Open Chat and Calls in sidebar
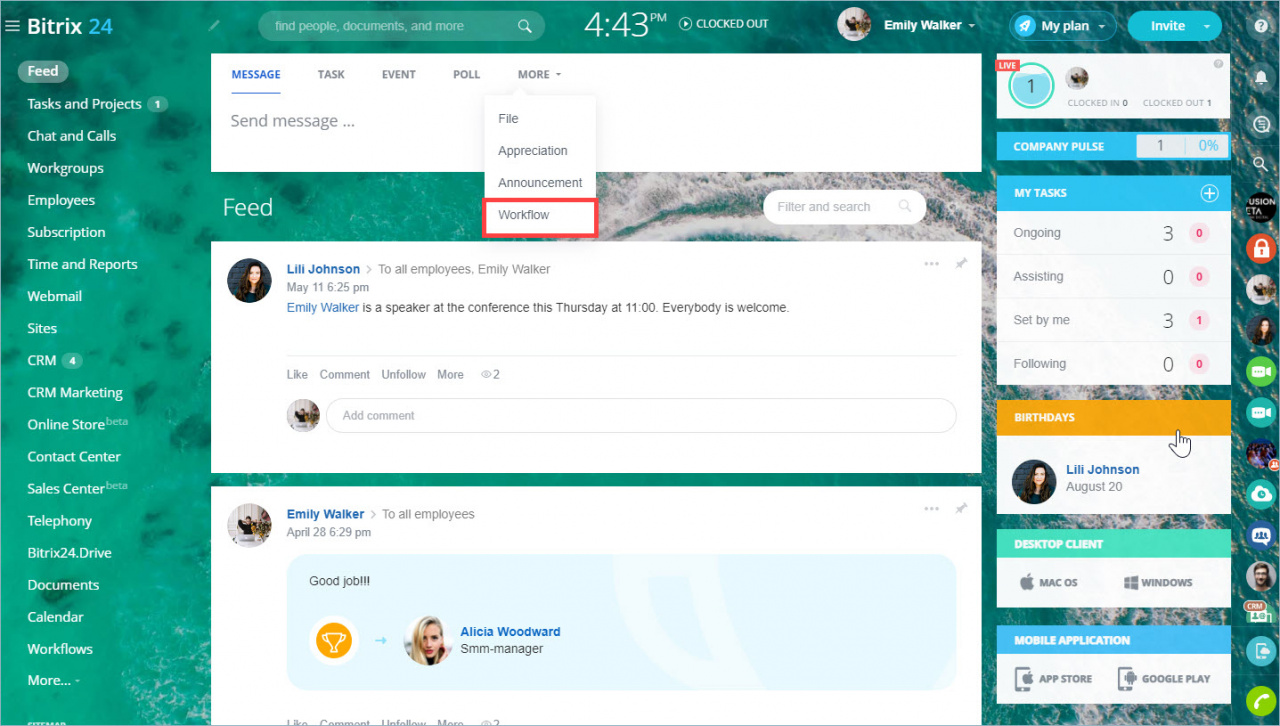 pyautogui.click(x=71, y=136)
